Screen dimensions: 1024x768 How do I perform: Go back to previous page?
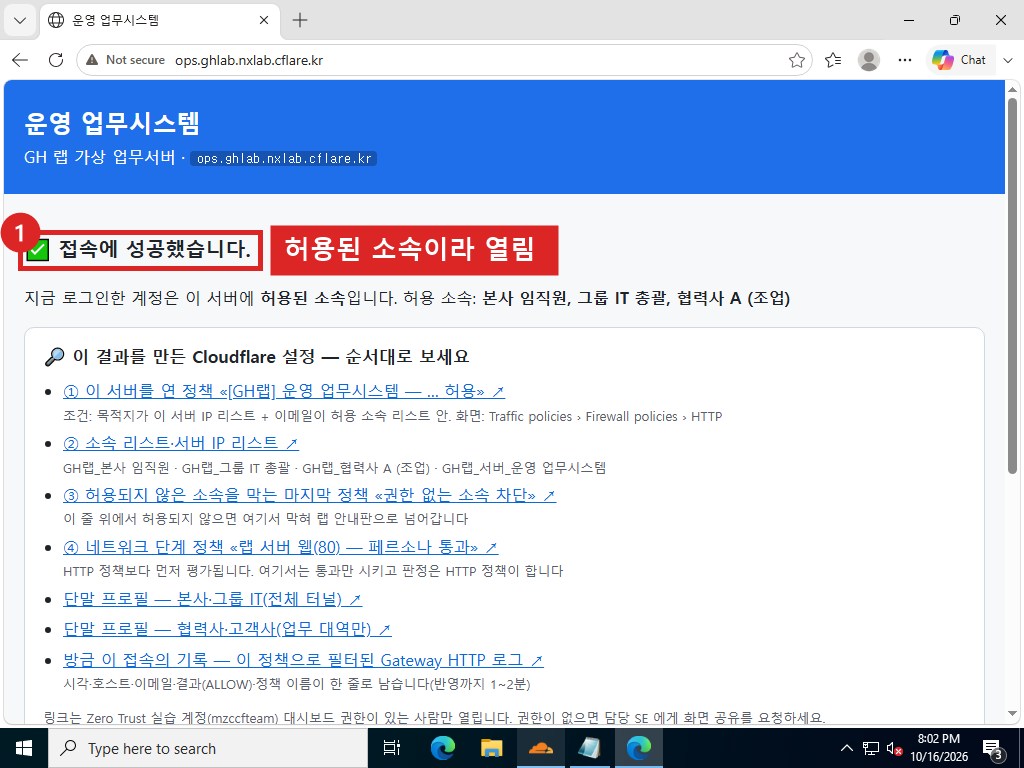(20, 60)
